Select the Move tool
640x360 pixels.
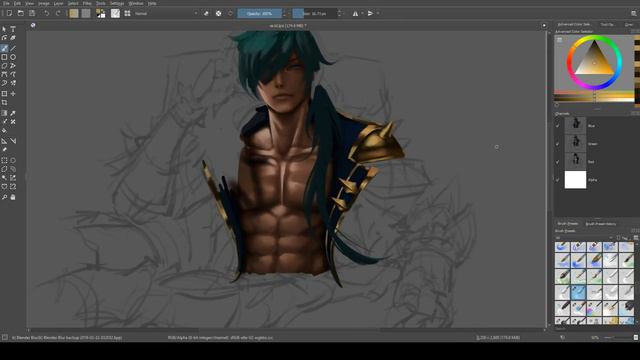tap(13, 93)
